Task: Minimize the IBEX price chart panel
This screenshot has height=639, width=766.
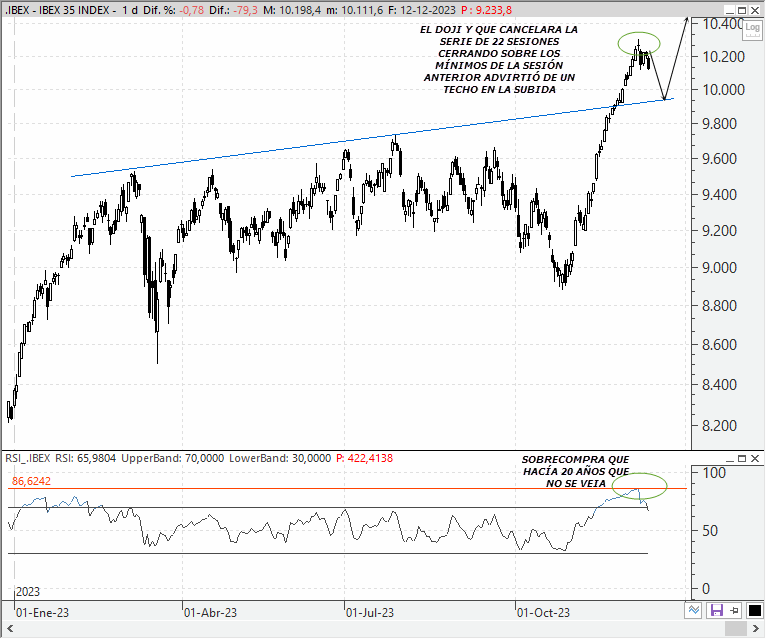Action: coord(729,10)
